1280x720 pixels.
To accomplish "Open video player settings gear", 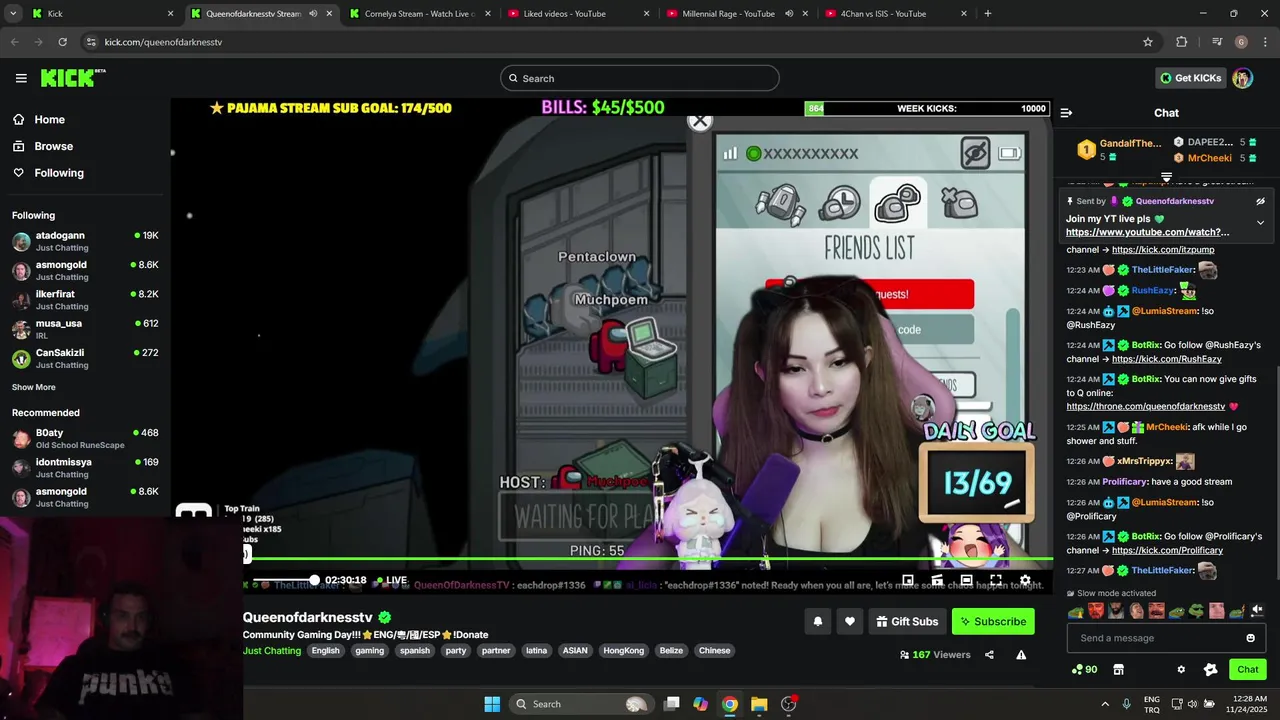I will tap(1025, 580).
